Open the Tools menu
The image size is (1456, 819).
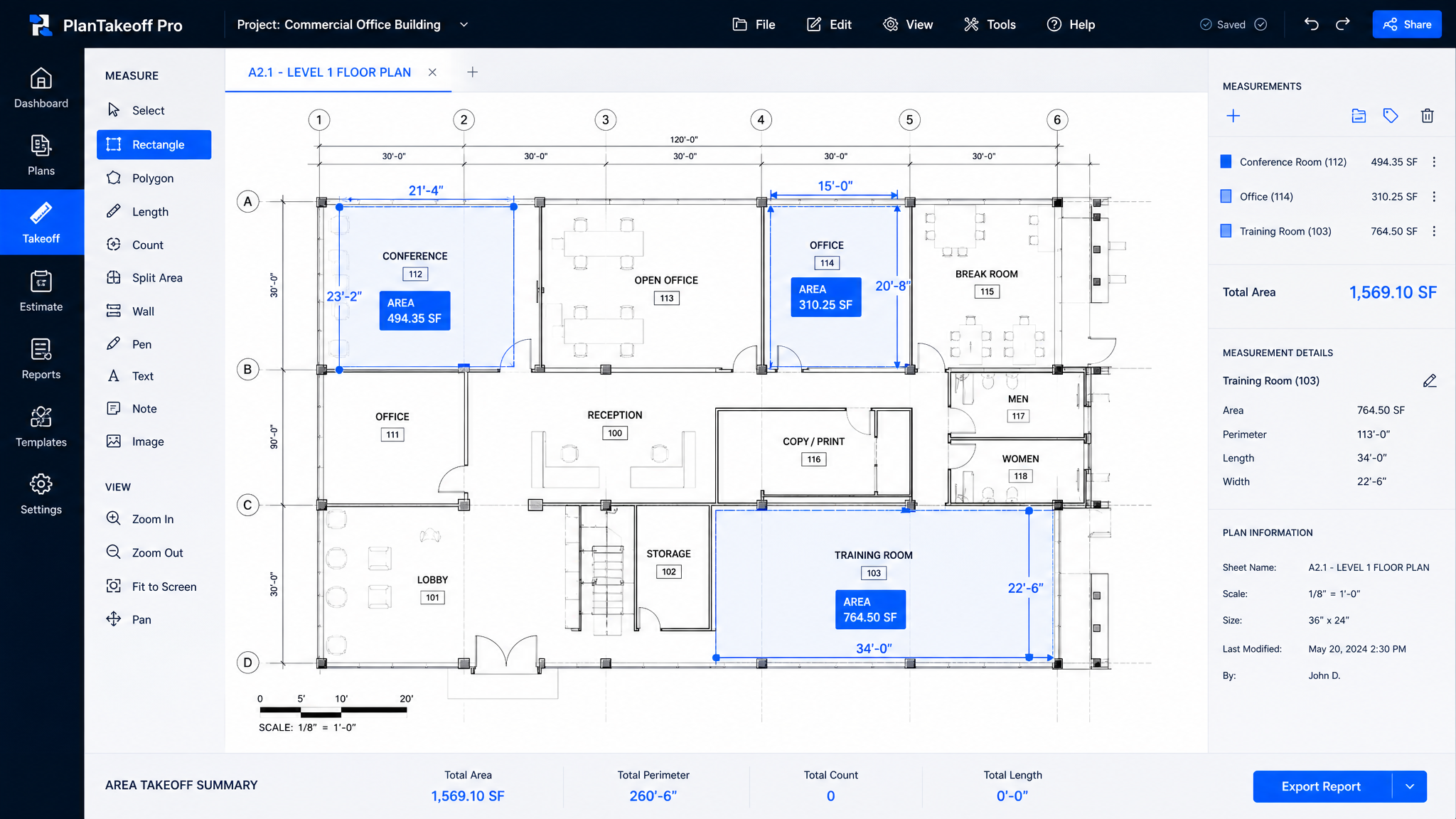(990, 24)
